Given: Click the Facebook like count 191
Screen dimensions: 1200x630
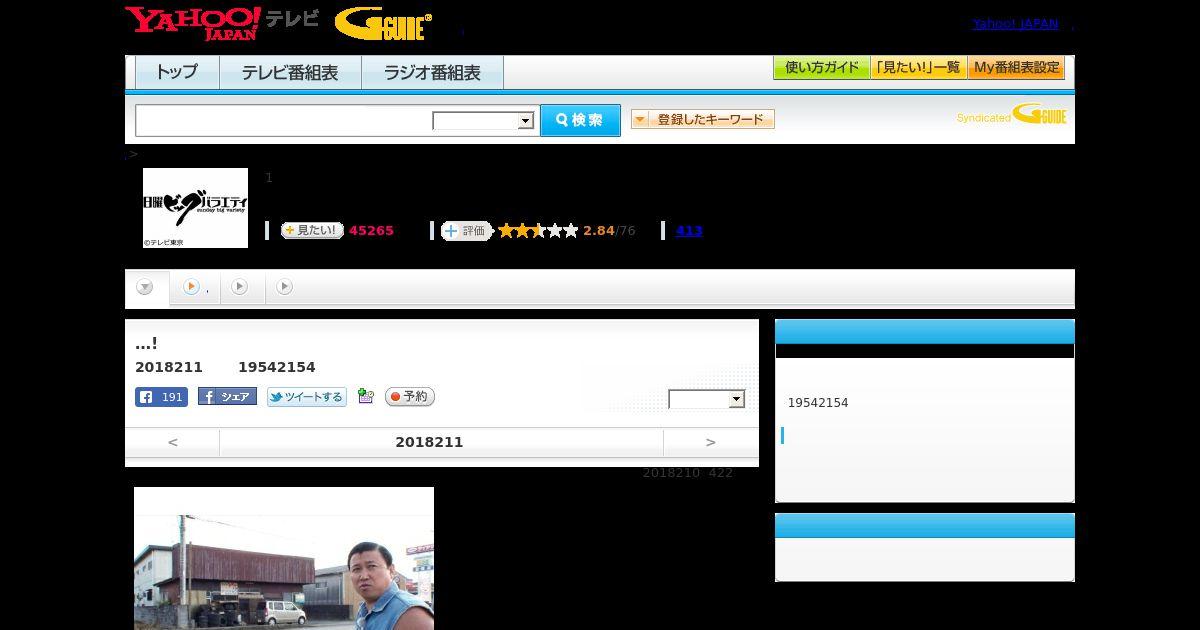Looking at the screenshot, I should coord(161,397).
